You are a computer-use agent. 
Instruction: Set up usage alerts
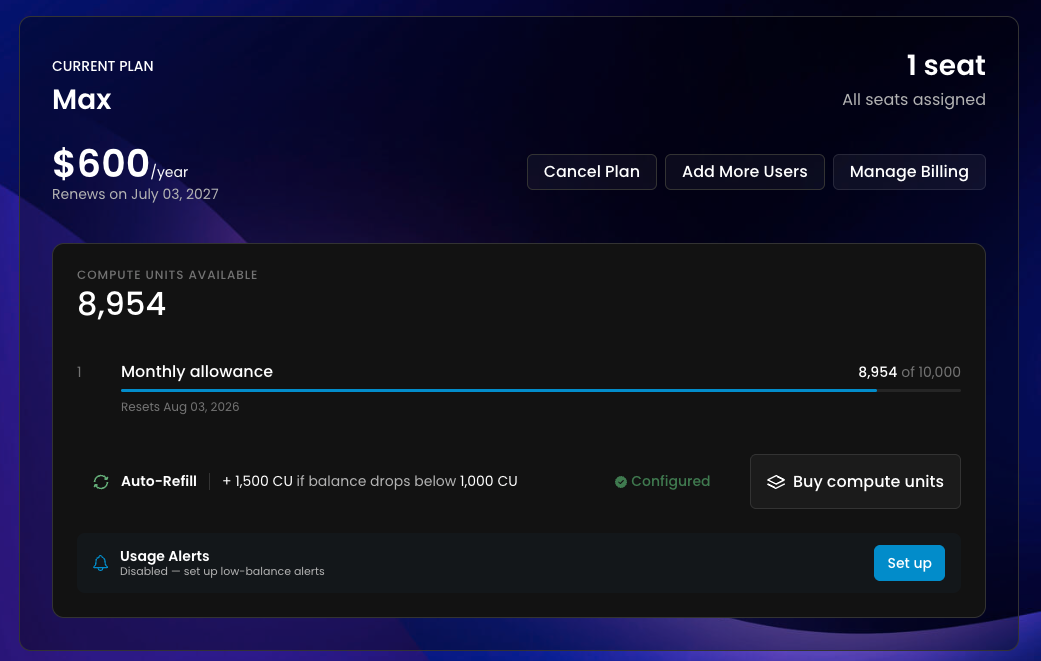(x=909, y=563)
